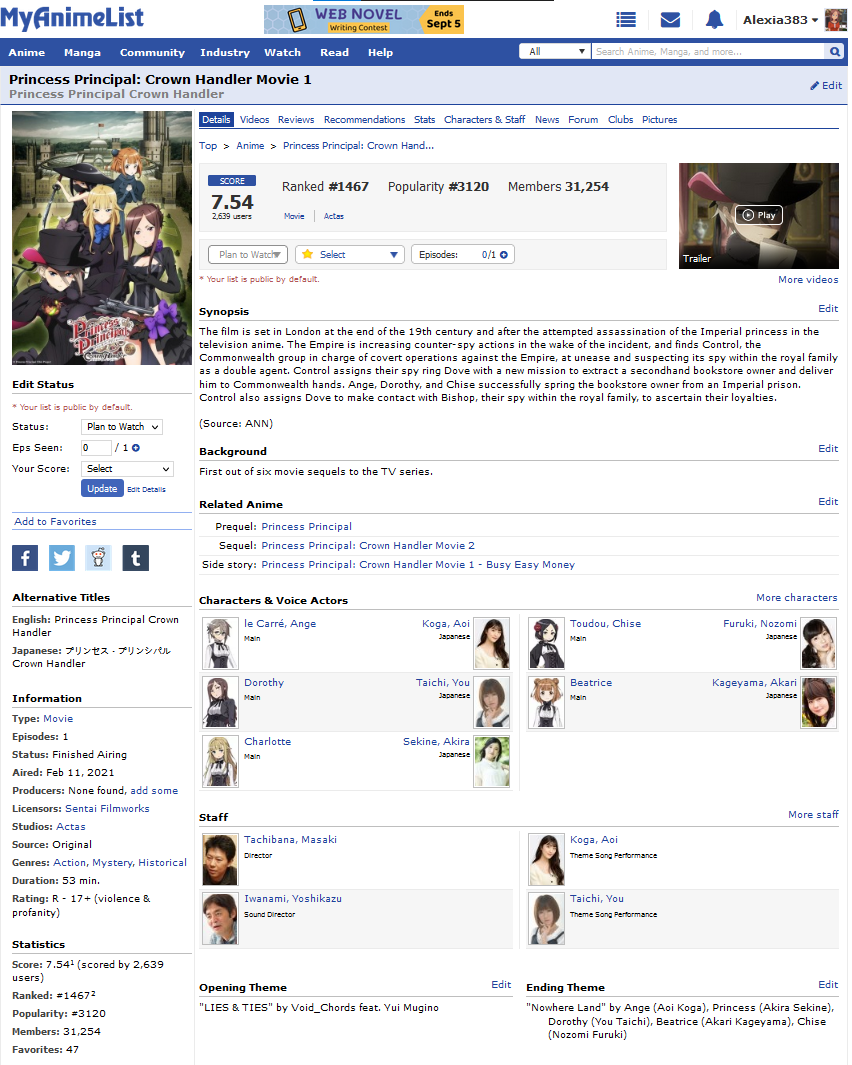Open the Manga menu
The image size is (852, 1065).
point(82,52)
